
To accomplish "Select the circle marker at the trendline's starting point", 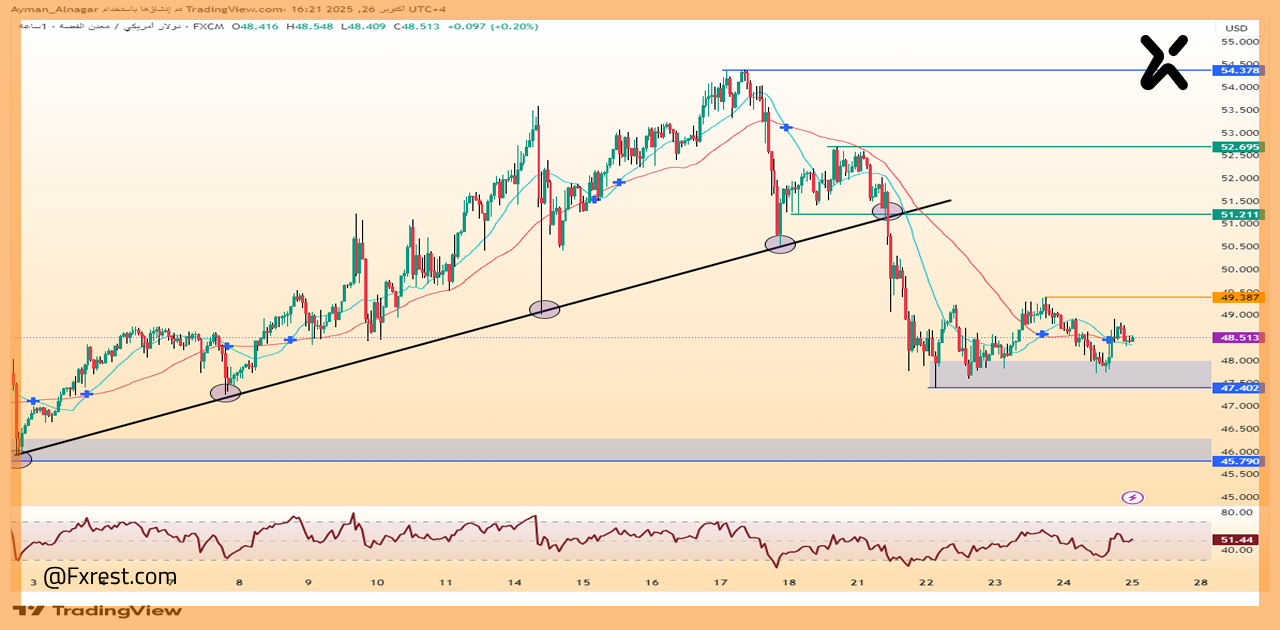I will [19, 459].
